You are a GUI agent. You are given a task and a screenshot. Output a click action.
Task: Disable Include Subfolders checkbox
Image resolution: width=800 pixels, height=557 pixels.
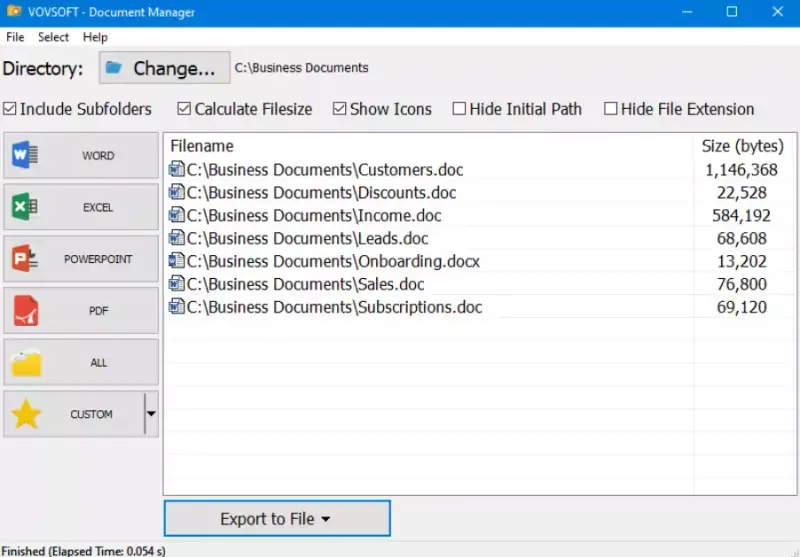[10, 109]
